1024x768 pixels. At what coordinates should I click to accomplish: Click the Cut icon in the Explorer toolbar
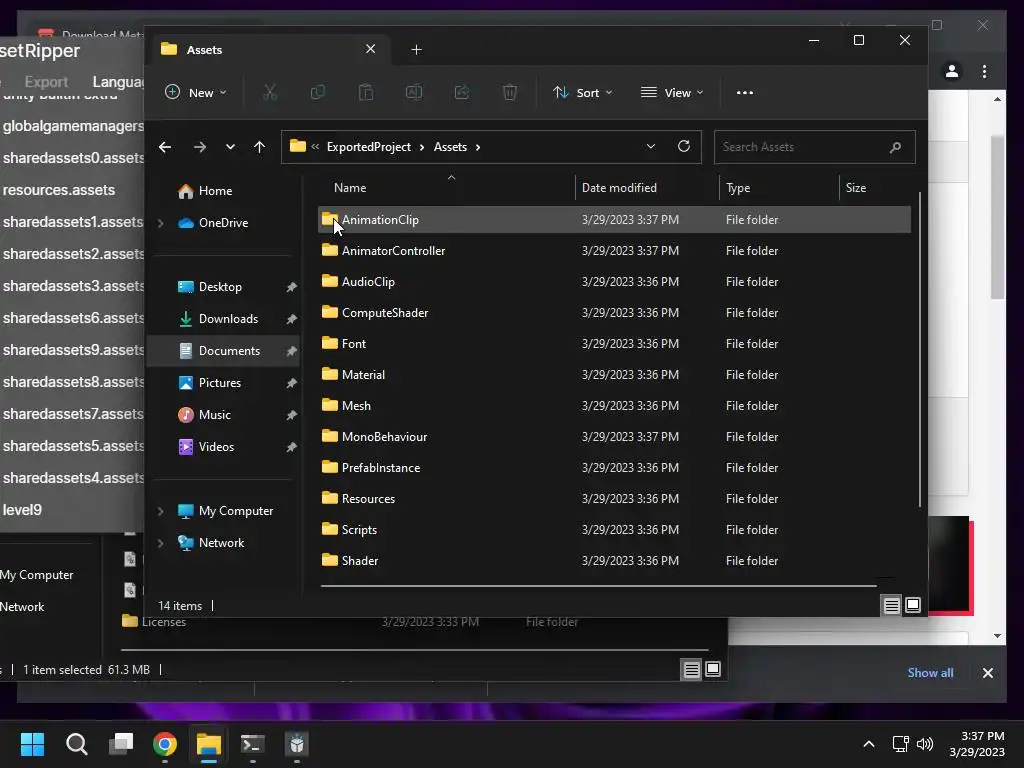pos(270,93)
